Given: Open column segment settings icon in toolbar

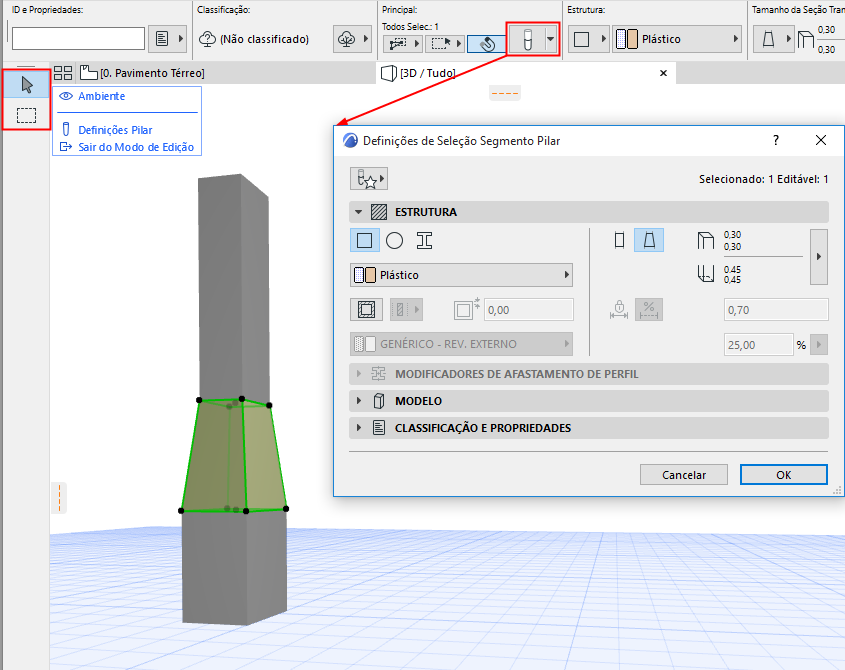Looking at the screenshot, I should click(528, 39).
